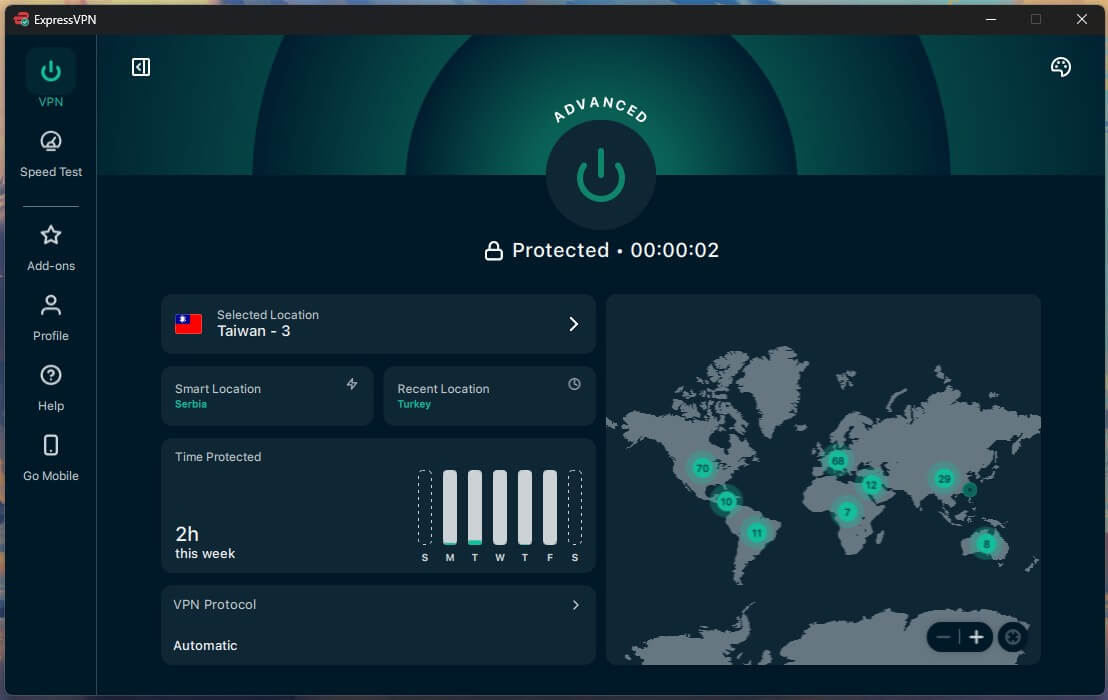Viewport: 1108px width, 700px height.
Task: Open the Speed Test page
Action: [50, 153]
